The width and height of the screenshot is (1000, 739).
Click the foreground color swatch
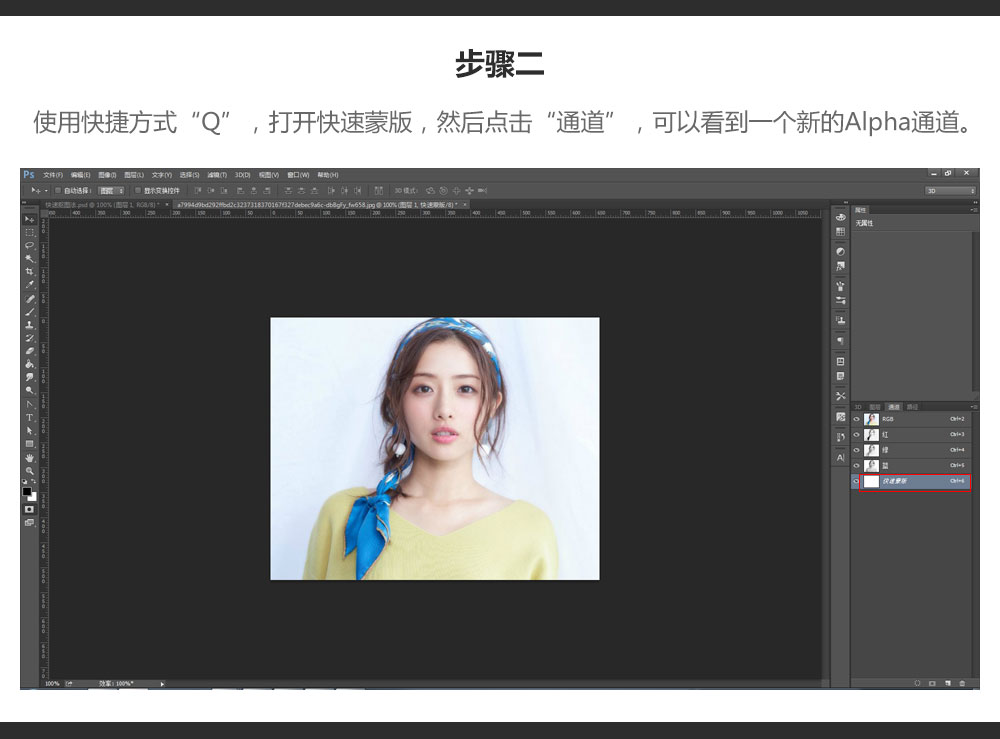click(x=27, y=491)
